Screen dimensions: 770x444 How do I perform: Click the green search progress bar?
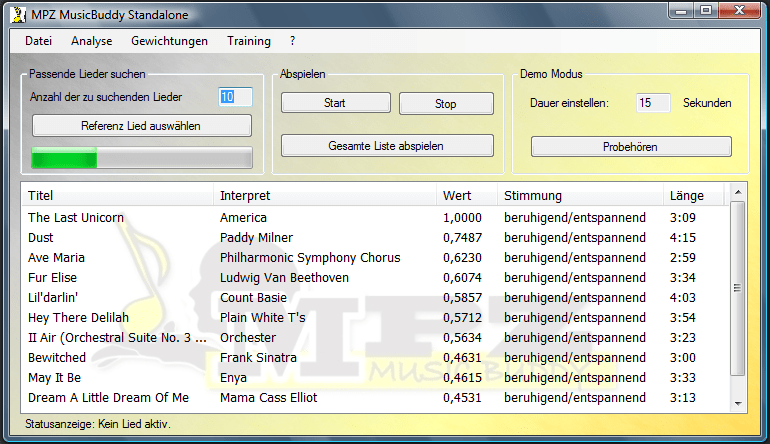pyautogui.click(x=142, y=158)
